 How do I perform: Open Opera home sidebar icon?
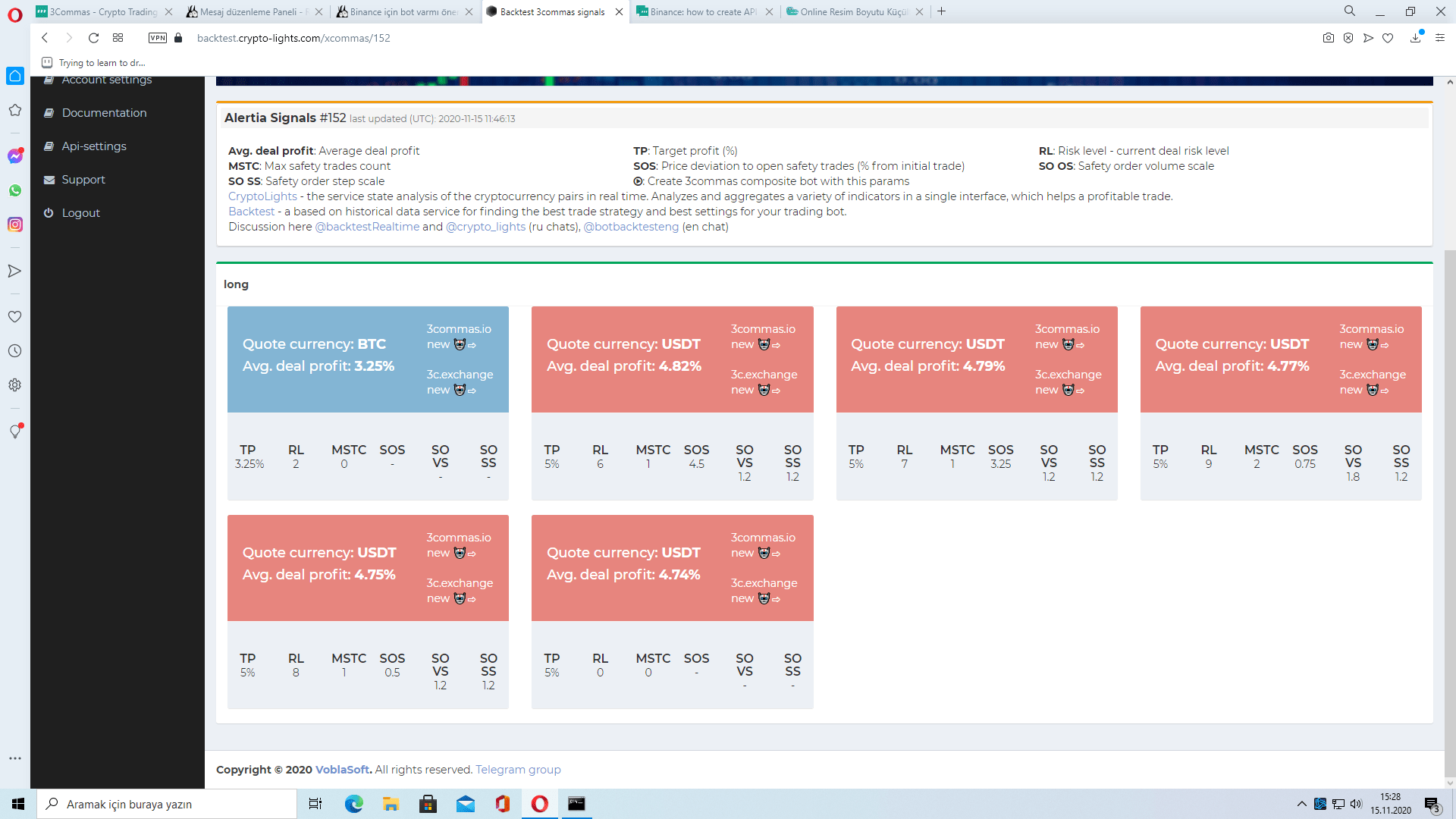click(15, 76)
